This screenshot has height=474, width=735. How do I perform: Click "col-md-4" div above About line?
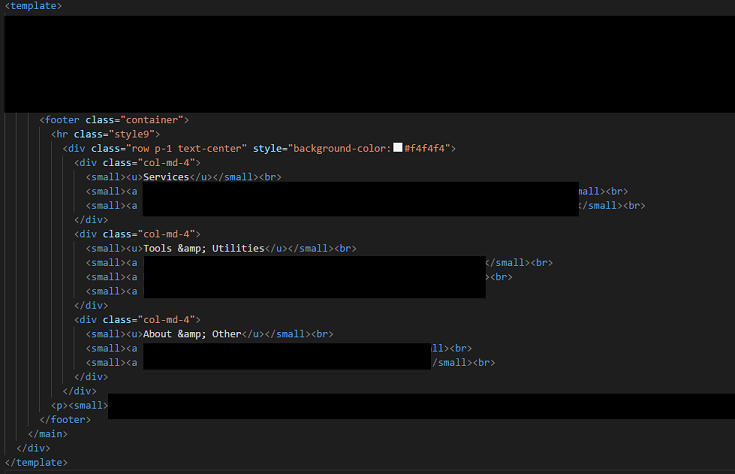137,320
